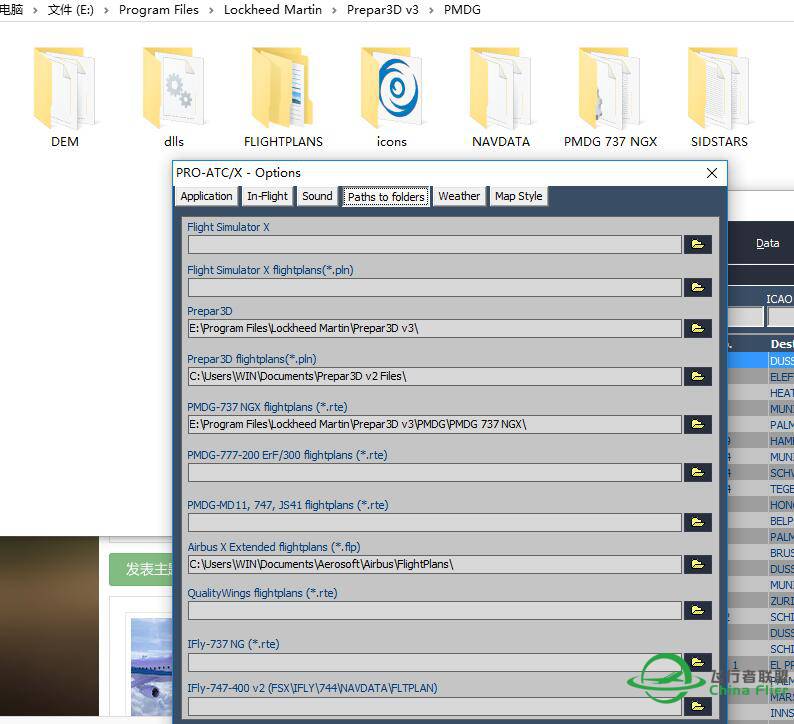This screenshot has width=794, height=724.
Task: Switch to the Application tab
Action: 206,196
